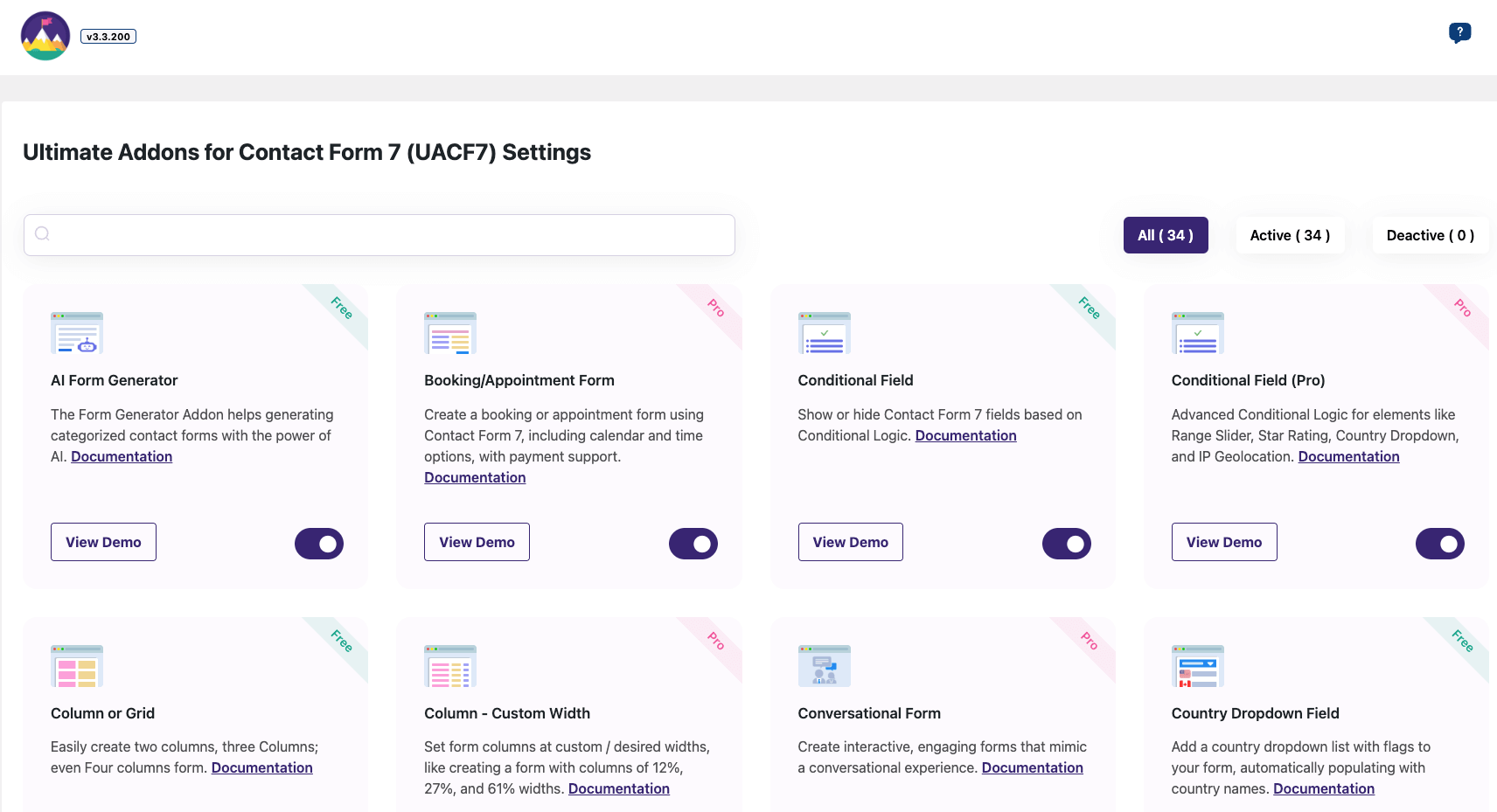Disable the AI Form Generator addon
This screenshot has height=812, width=1497.
(318, 543)
